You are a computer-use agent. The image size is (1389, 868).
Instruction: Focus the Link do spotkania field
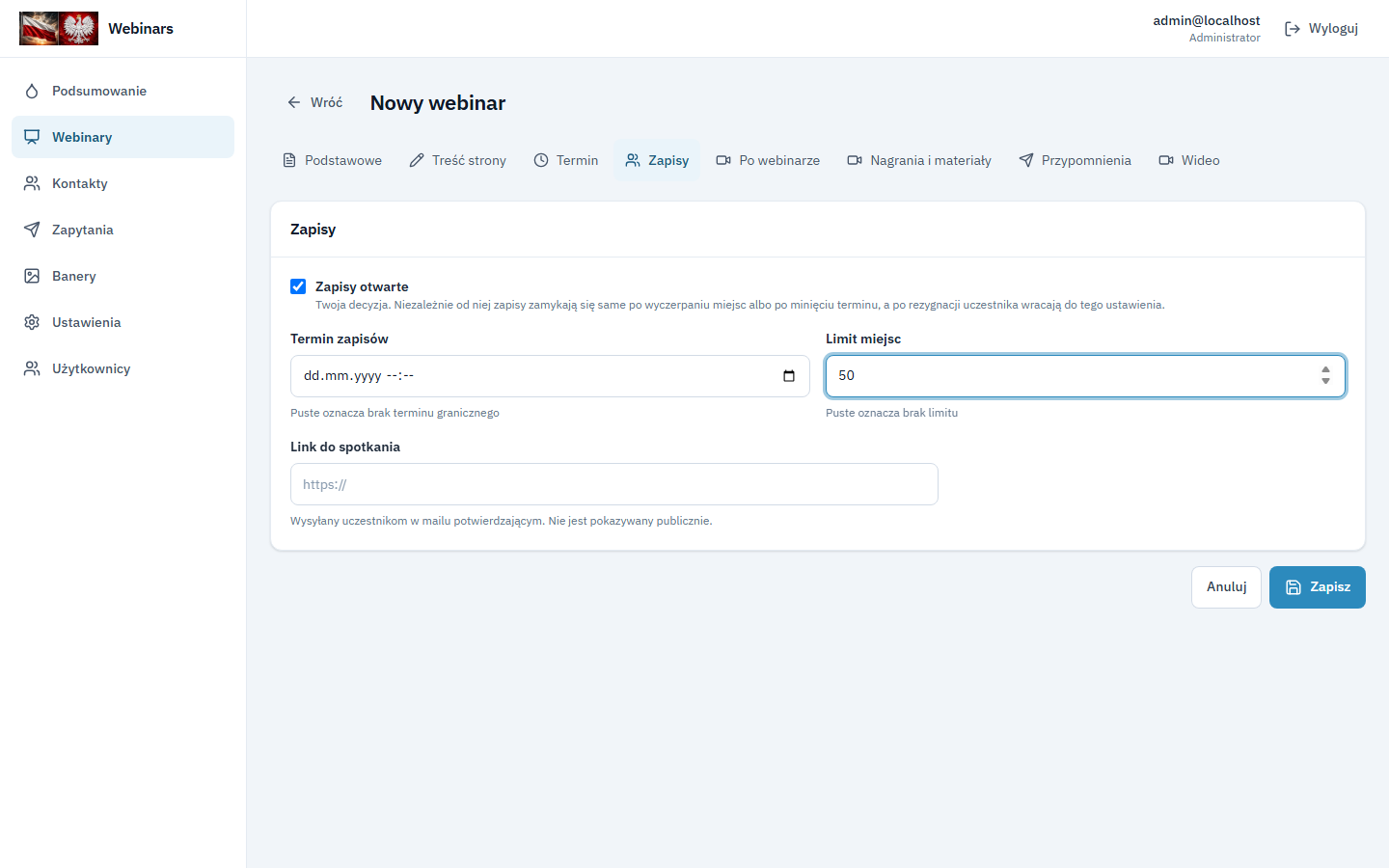point(614,484)
